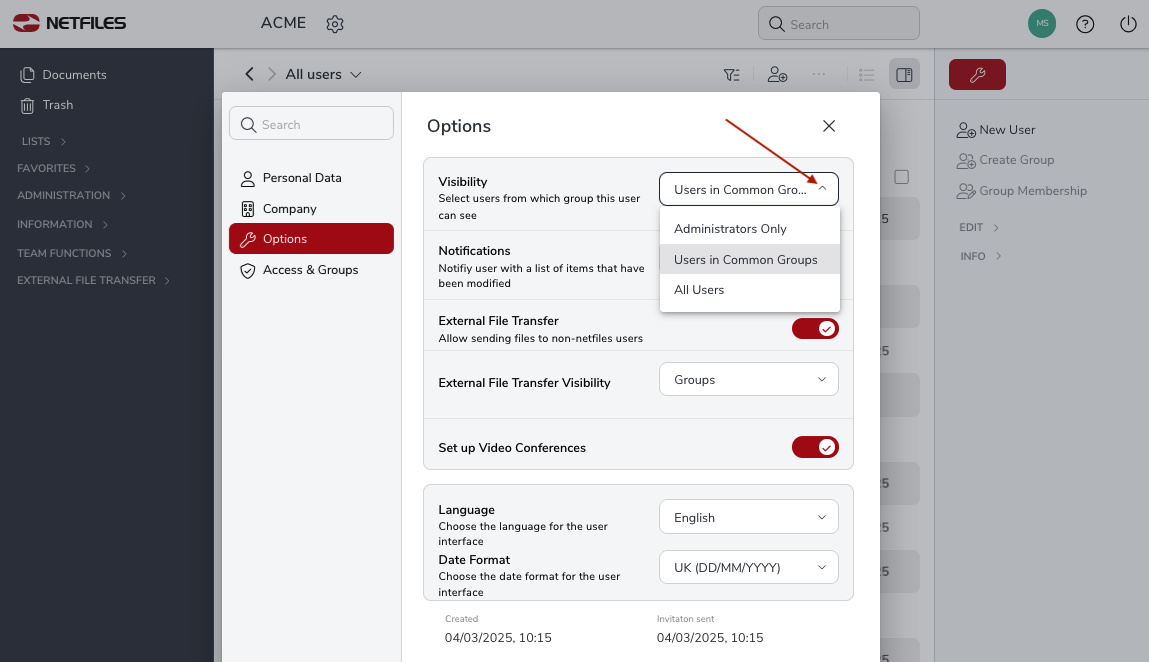1149x662 pixels.
Task: Expand the INFO section
Action: pos(980,256)
